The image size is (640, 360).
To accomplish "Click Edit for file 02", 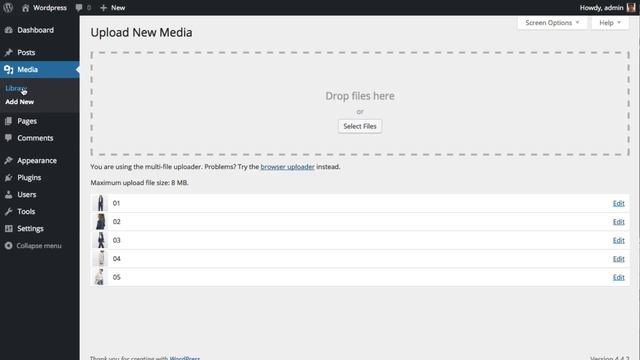I will 618,222.
